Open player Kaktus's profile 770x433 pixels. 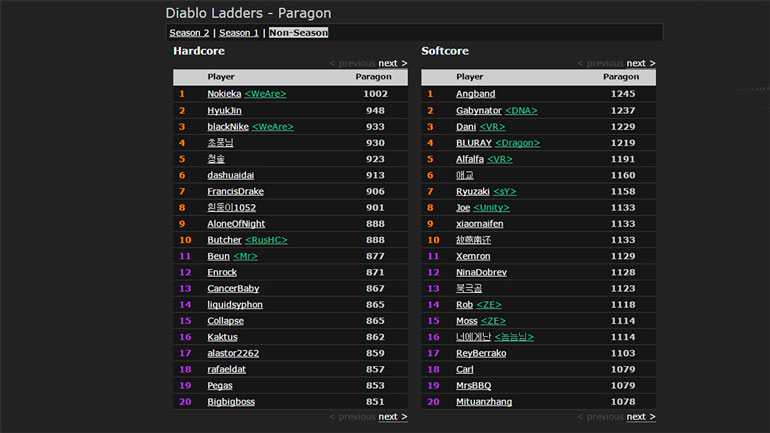tap(222, 337)
